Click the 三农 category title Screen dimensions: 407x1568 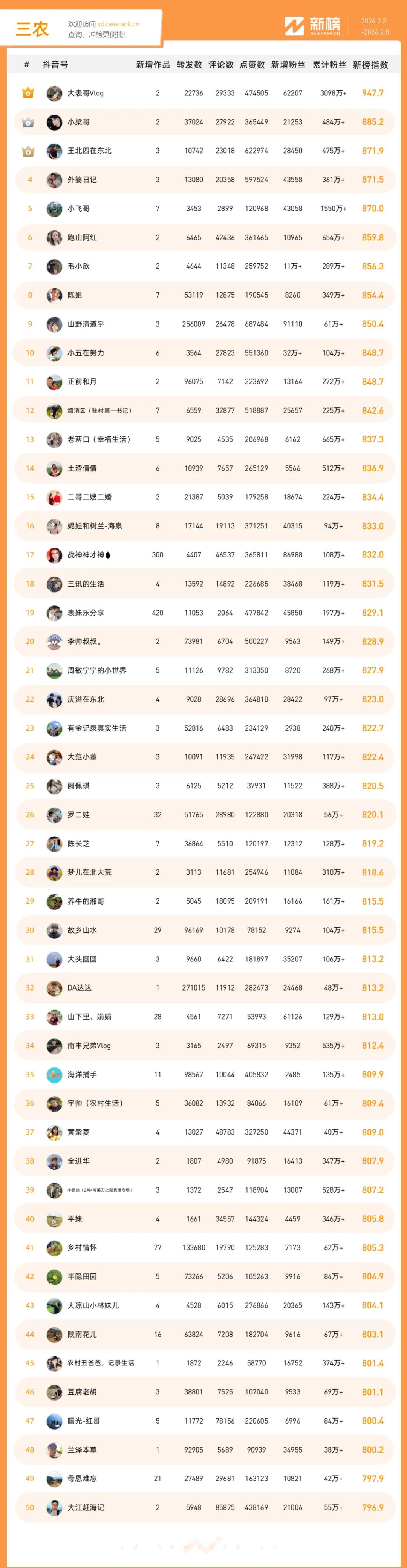(32, 29)
